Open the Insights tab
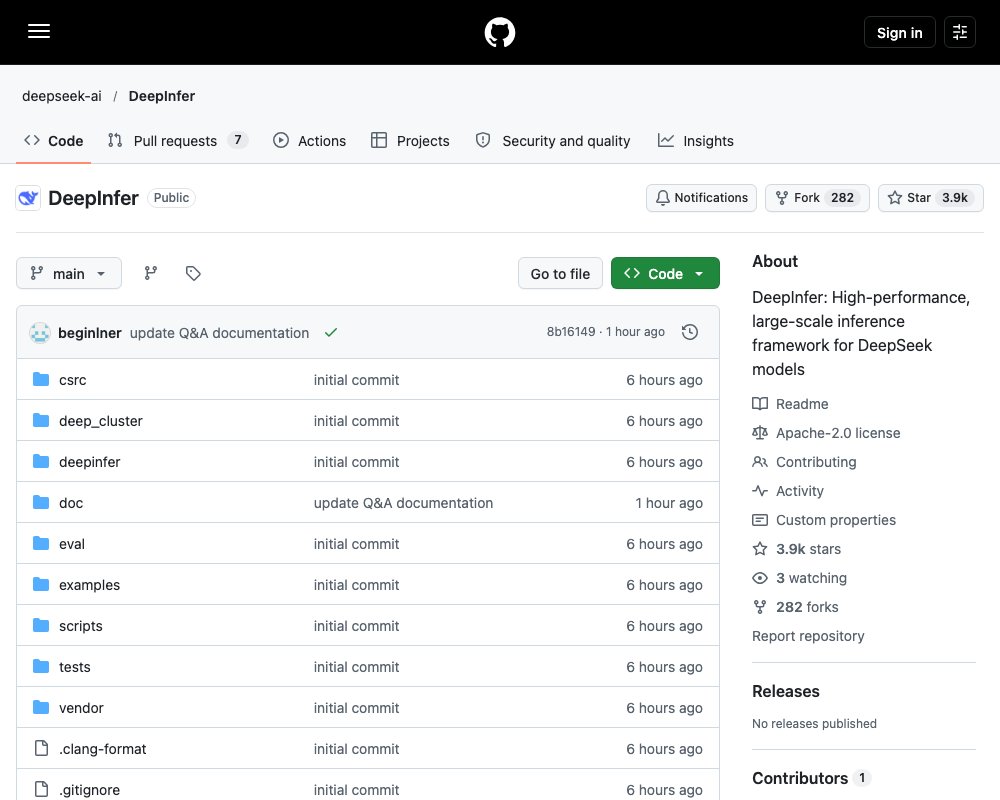The height and width of the screenshot is (800, 1000). pos(696,140)
